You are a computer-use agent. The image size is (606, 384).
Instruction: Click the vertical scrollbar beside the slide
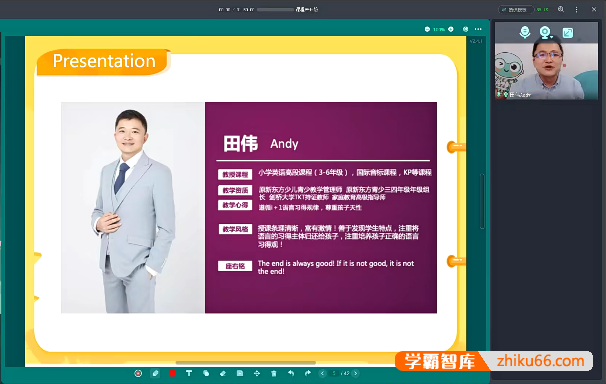click(x=482, y=201)
